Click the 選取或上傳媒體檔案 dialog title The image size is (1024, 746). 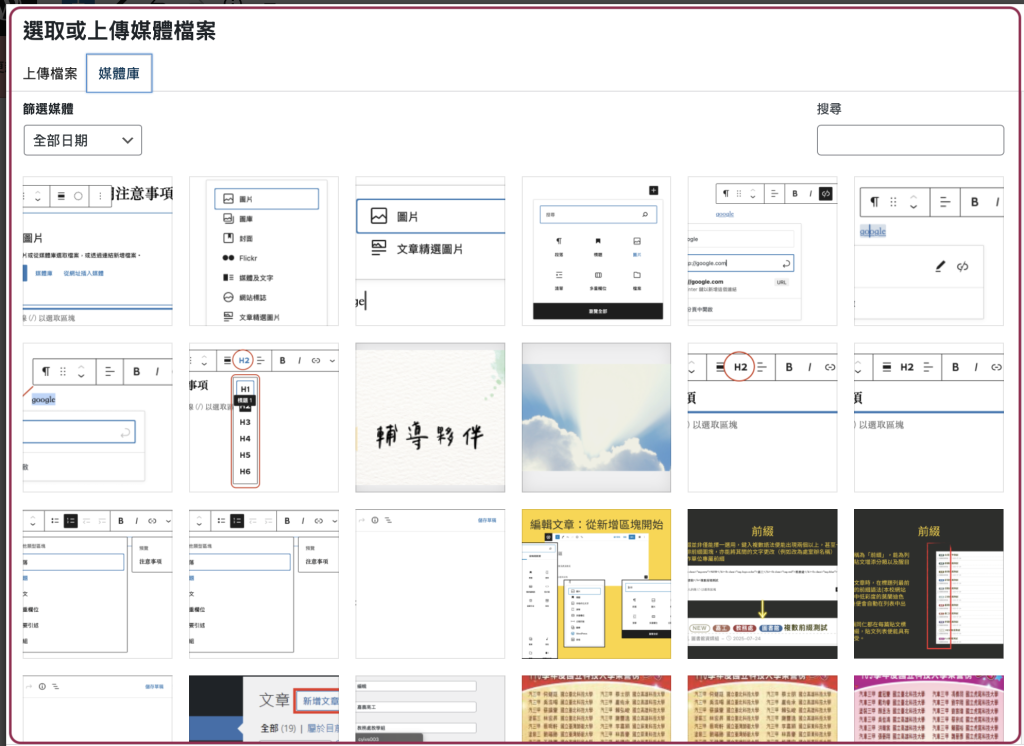click(x=120, y=31)
